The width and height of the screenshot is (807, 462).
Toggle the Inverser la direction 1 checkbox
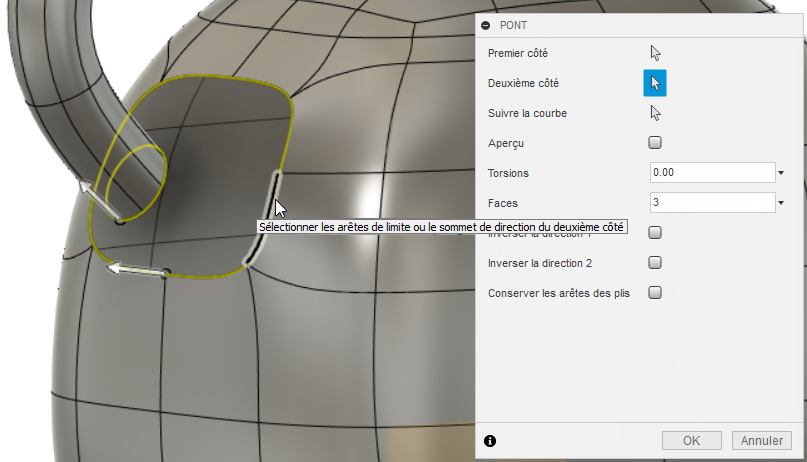click(x=655, y=233)
